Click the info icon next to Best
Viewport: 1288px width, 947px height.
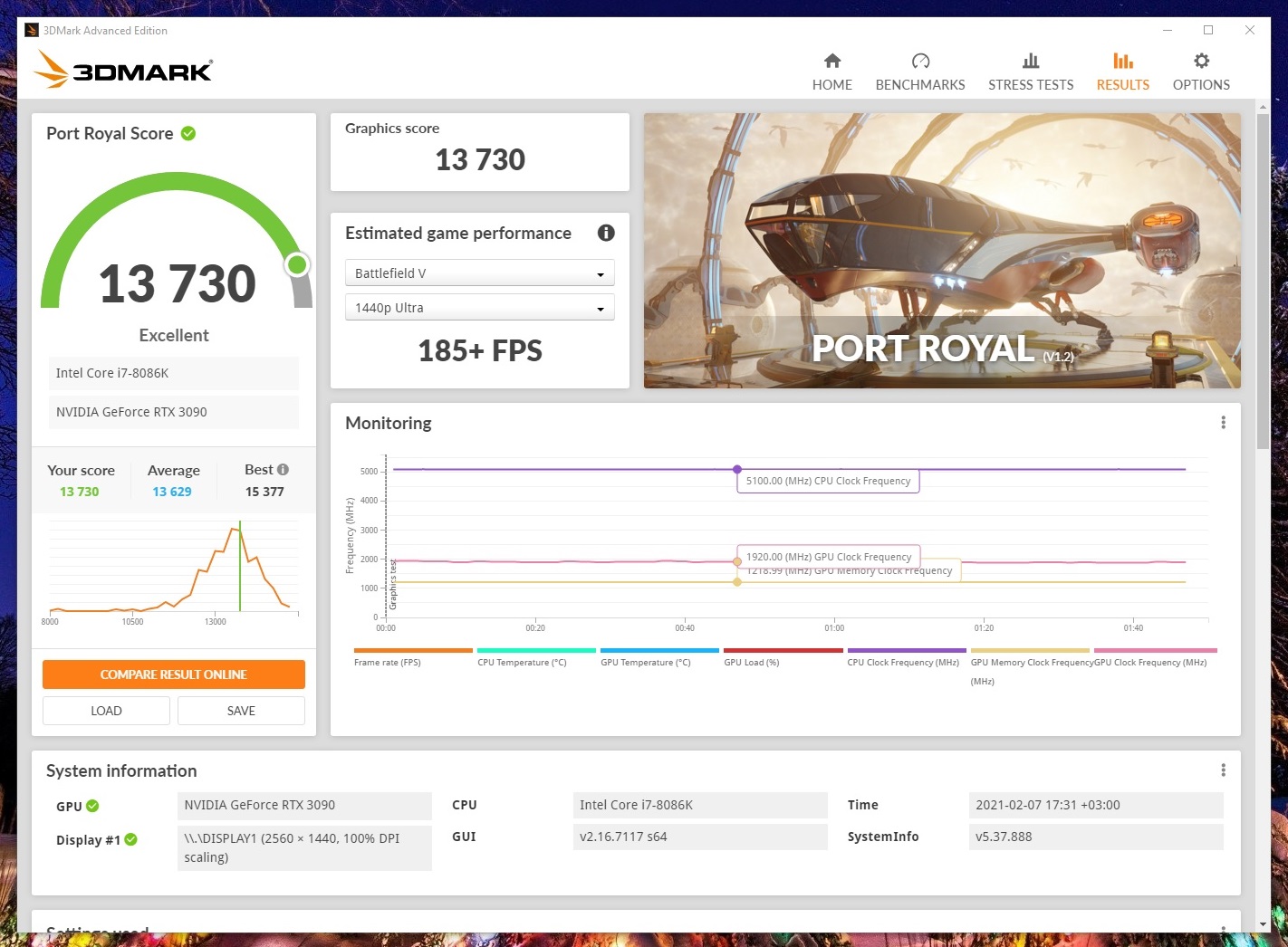pos(283,469)
